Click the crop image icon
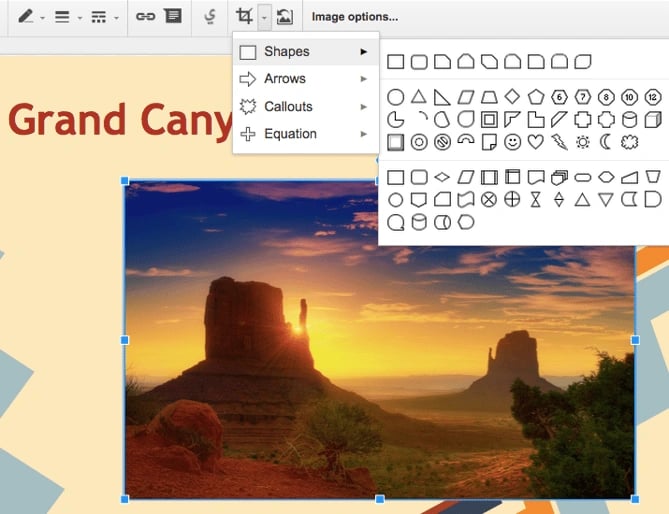669x514 pixels. (244, 16)
